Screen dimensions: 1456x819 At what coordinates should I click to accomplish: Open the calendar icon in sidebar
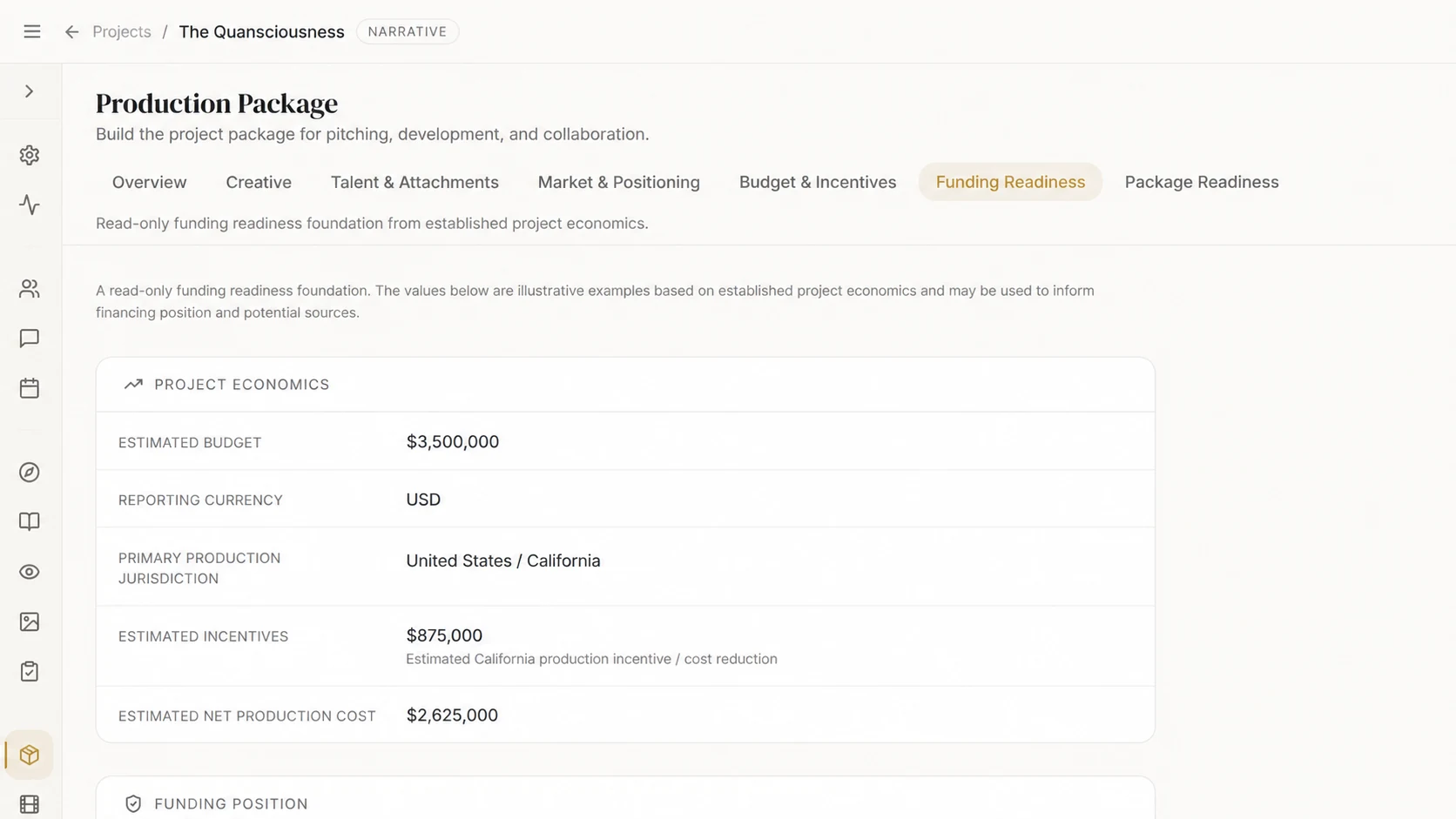tap(30, 388)
